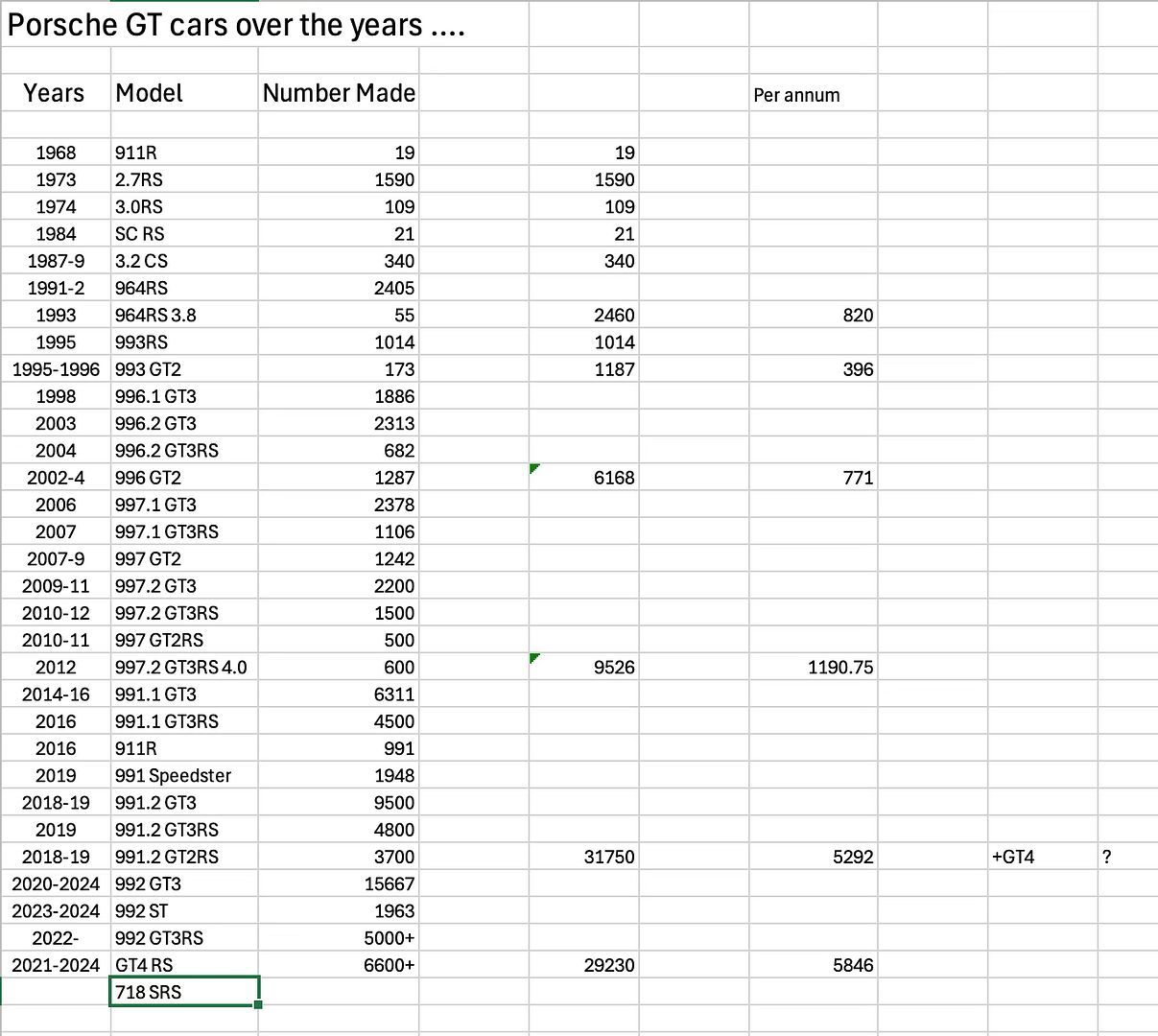
Task: Select the per annum value "5846"
Action: point(814,965)
